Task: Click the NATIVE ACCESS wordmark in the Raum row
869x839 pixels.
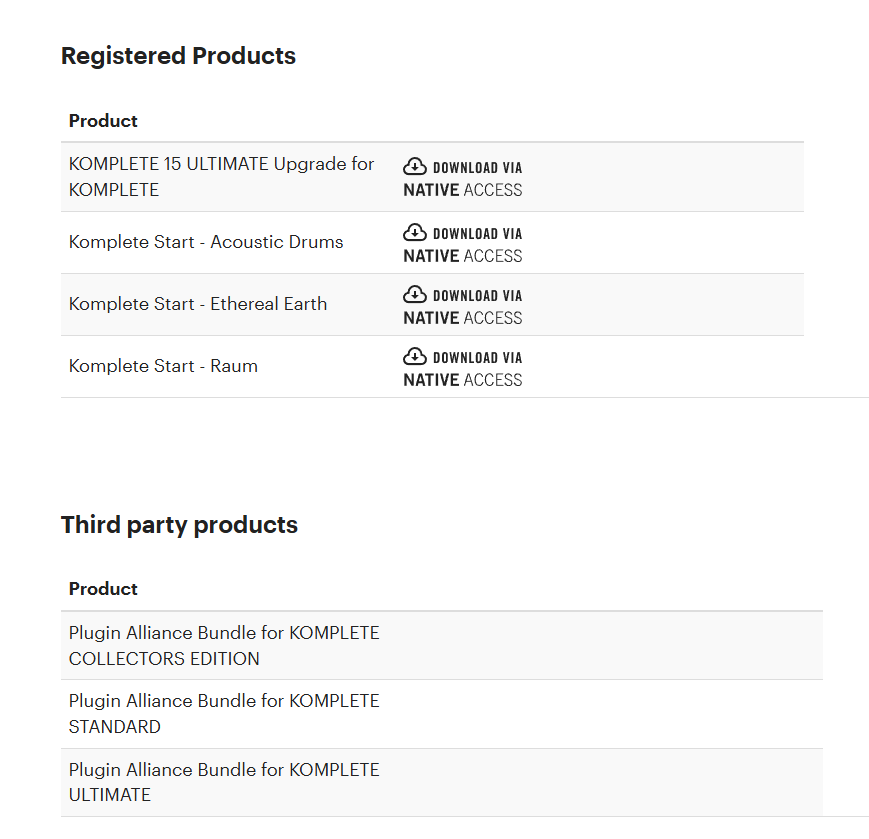Action: [462, 380]
